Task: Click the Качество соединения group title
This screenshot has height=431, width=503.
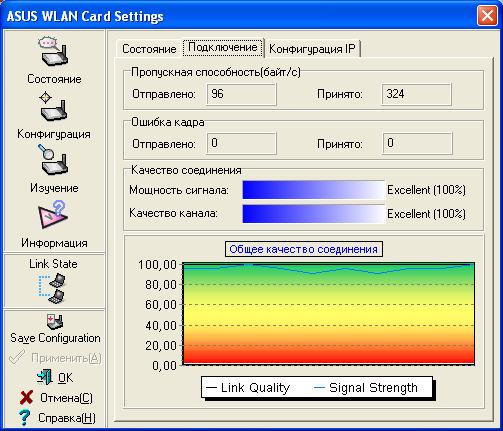Action: tap(186, 170)
